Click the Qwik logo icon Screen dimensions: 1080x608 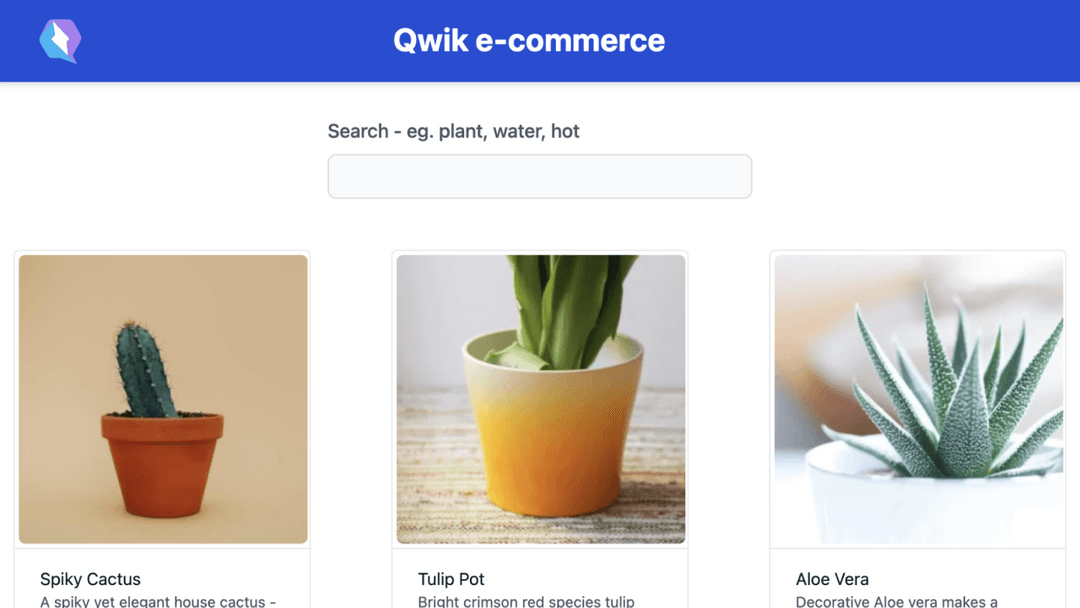click(x=60, y=41)
